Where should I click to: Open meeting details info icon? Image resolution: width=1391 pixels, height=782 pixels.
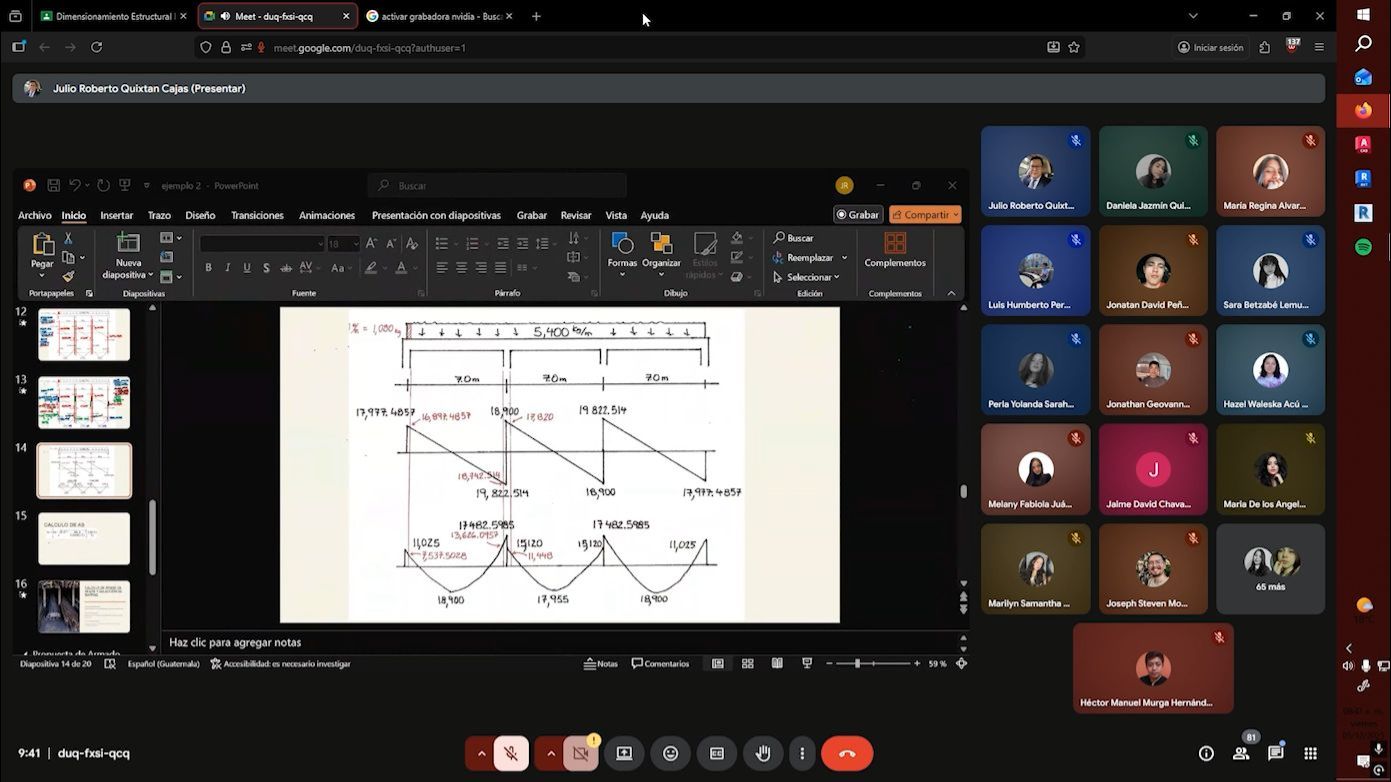pyautogui.click(x=1206, y=753)
